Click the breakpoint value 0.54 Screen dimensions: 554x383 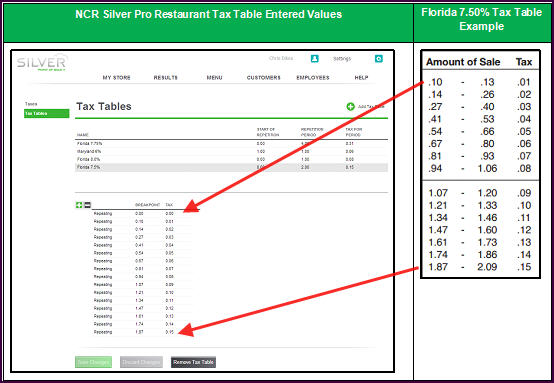point(139,253)
